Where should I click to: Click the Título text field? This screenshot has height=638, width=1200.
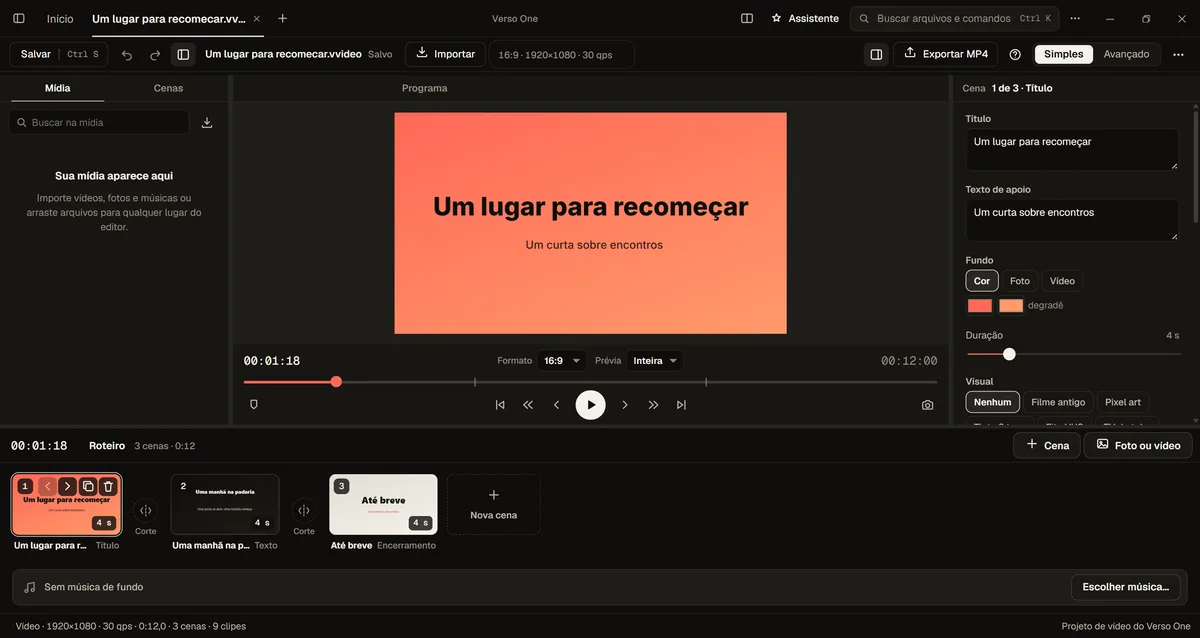[1072, 149]
